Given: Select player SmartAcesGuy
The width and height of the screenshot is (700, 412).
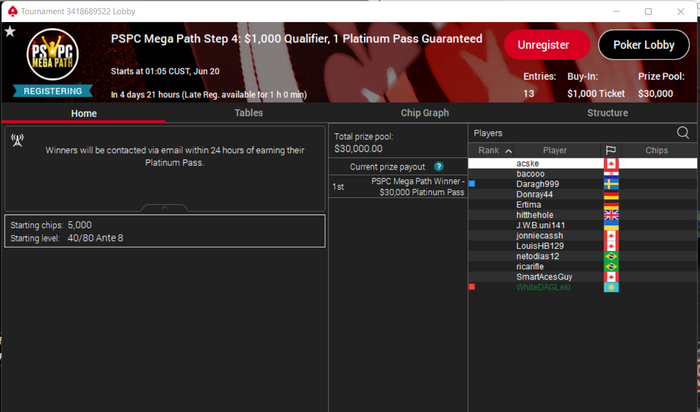Looking at the screenshot, I should point(544,277).
